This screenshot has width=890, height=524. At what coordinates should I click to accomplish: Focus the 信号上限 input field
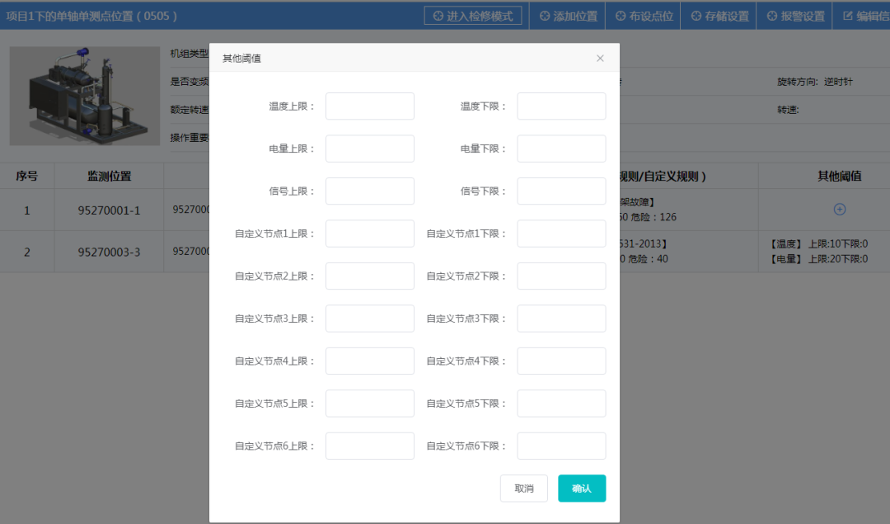pos(370,191)
